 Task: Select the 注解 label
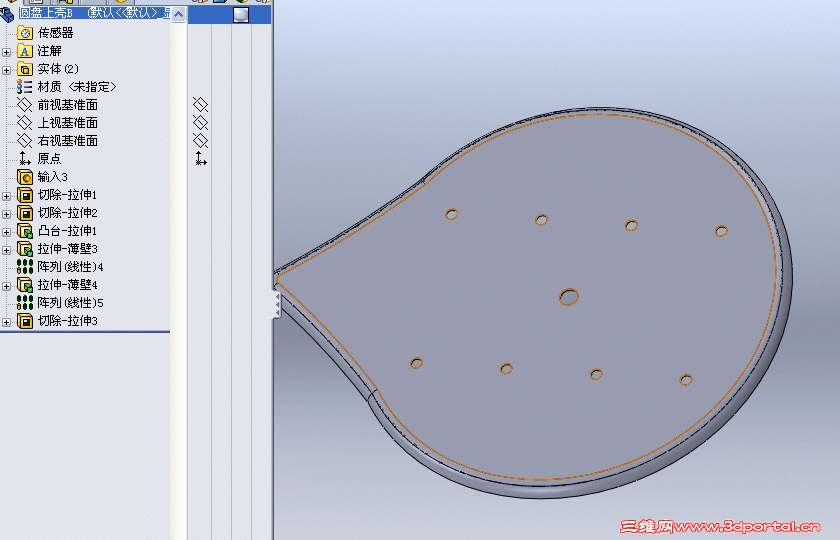point(49,51)
